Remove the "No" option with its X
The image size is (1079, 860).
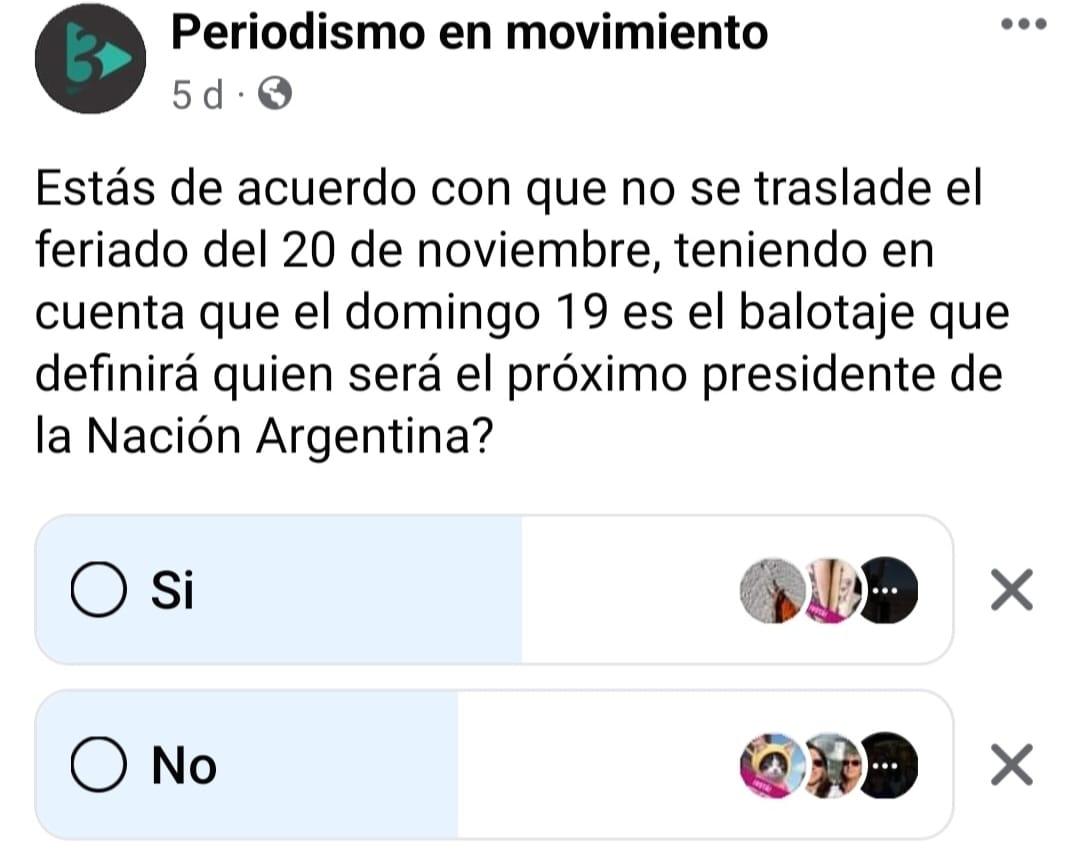1009,766
